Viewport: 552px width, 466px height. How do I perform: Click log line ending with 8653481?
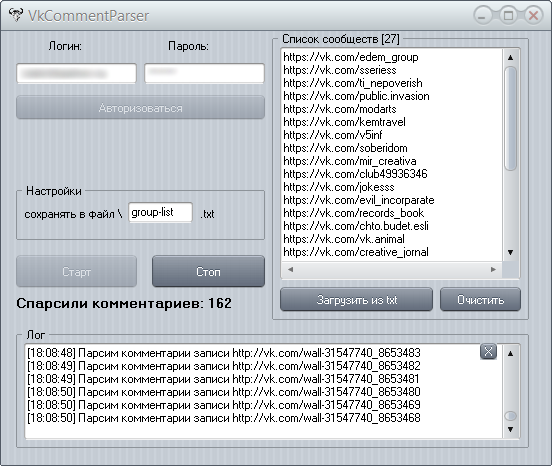223,379
